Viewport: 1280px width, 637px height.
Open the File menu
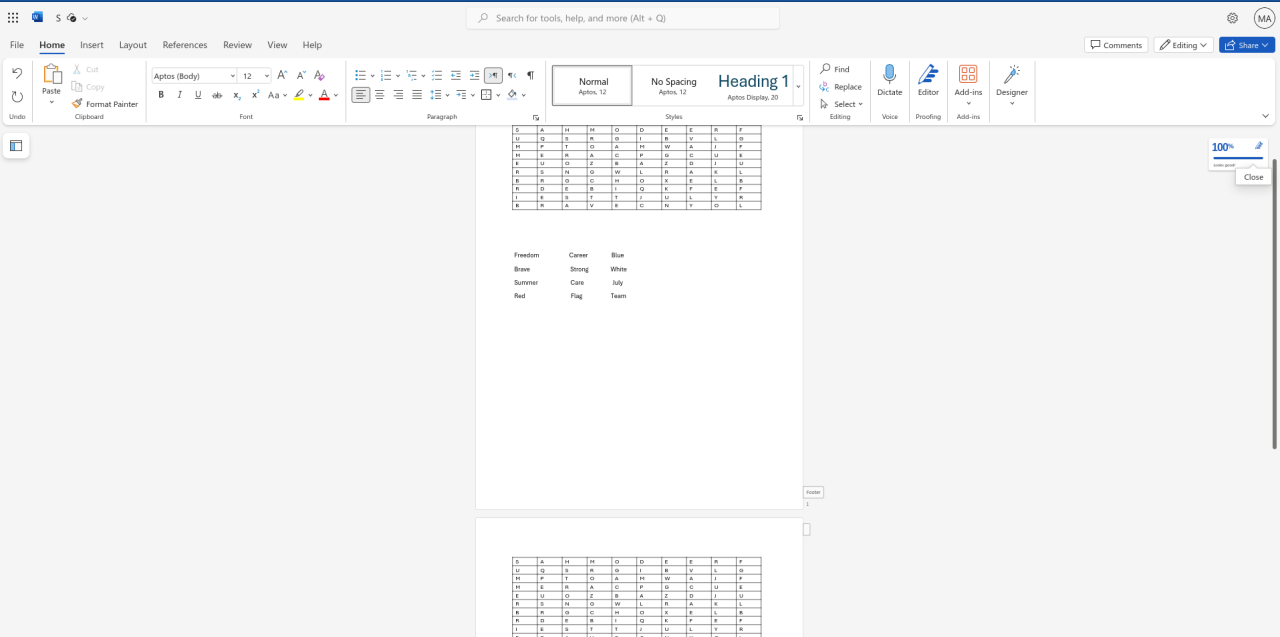pyautogui.click(x=17, y=45)
